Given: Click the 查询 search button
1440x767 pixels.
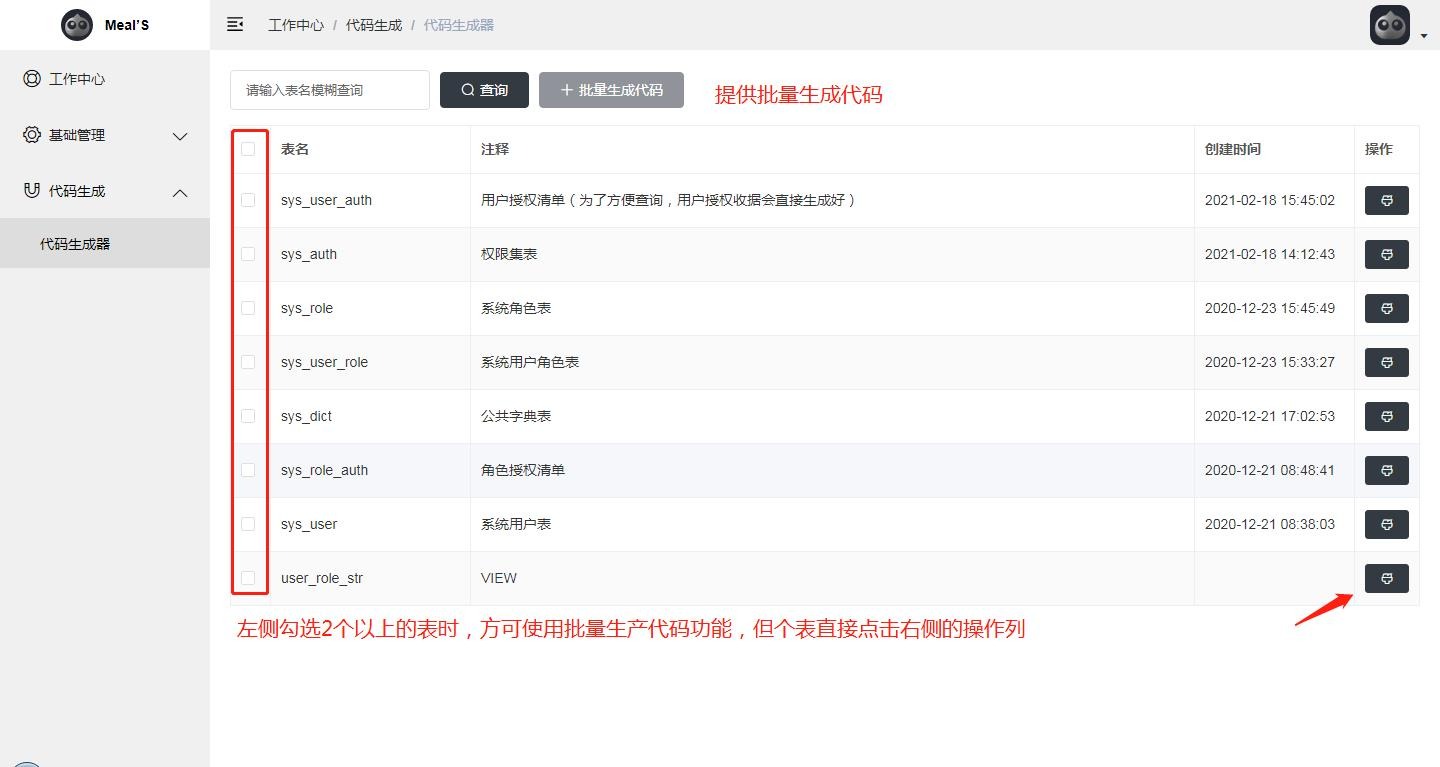Looking at the screenshot, I should (x=484, y=90).
